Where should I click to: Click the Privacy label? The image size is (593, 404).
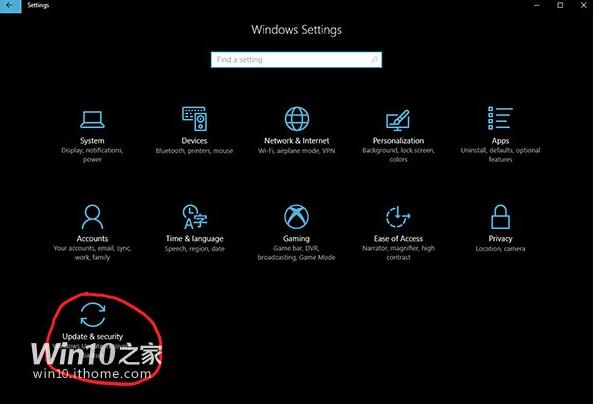500,239
